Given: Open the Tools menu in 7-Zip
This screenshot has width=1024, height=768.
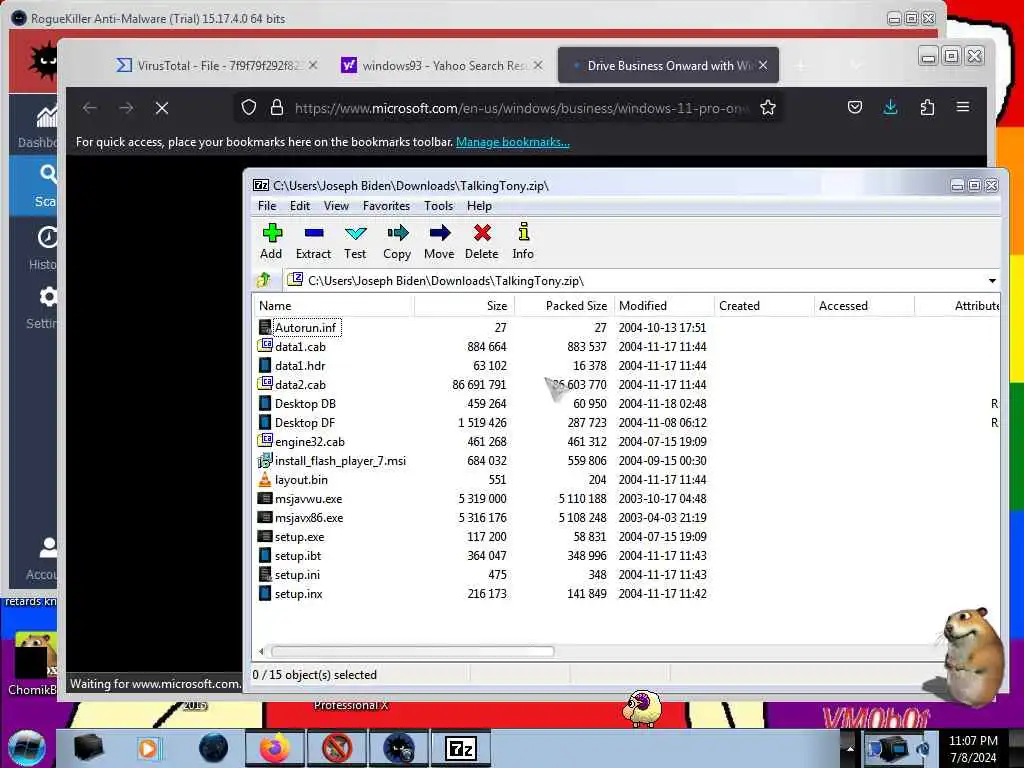Looking at the screenshot, I should [x=438, y=206].
